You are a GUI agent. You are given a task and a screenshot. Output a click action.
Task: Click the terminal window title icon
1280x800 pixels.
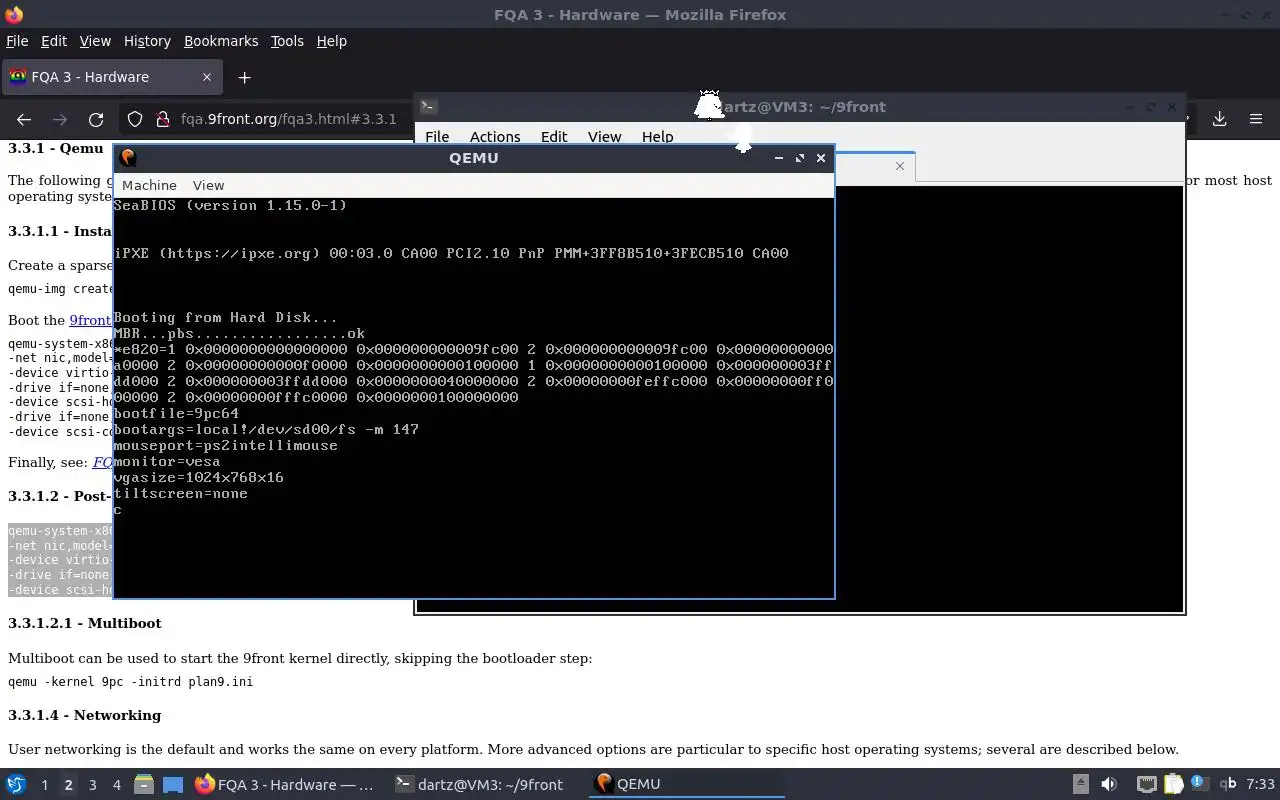(427, 106)
